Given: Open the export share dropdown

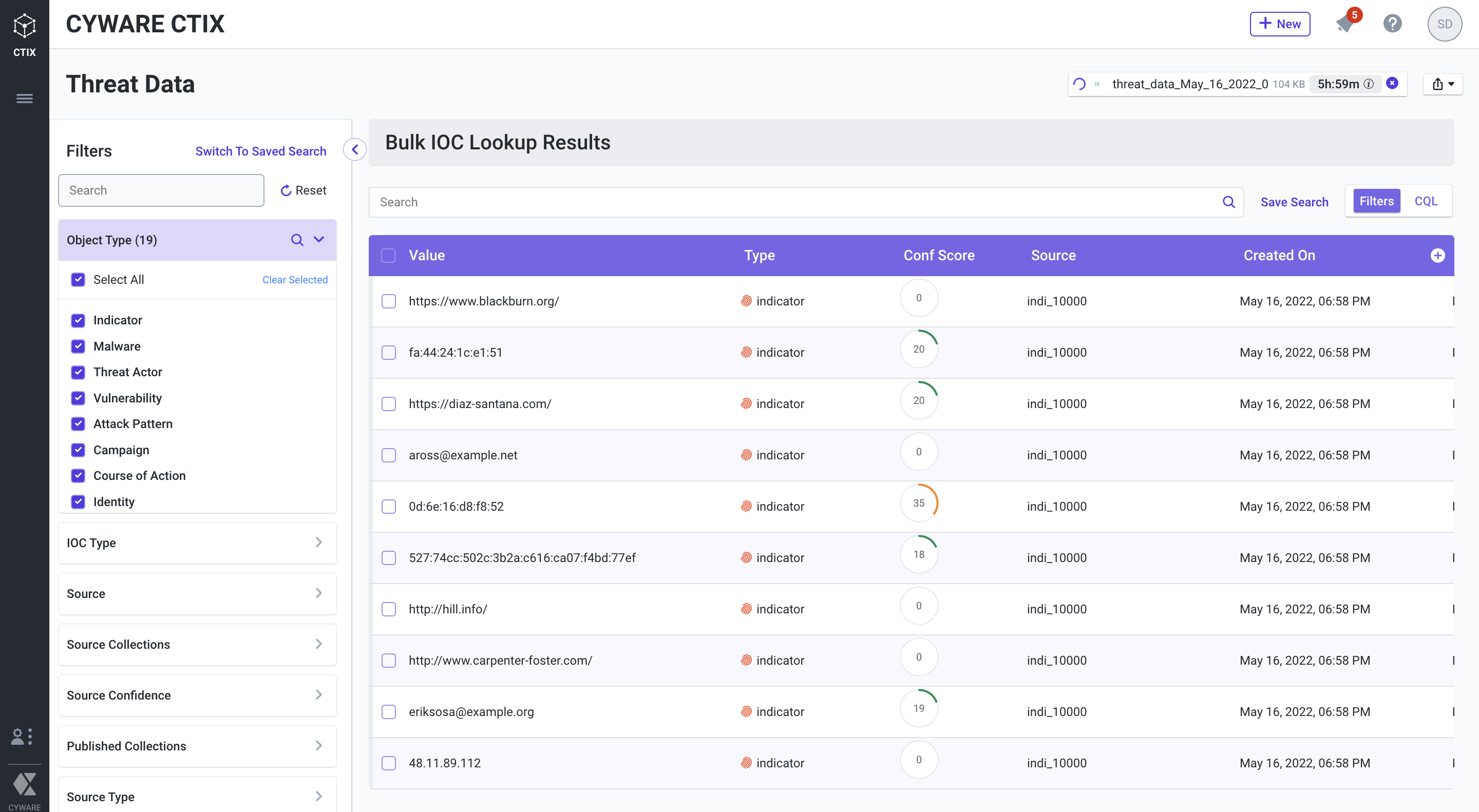Looking at the screenshot, I should click(1442, 84).
